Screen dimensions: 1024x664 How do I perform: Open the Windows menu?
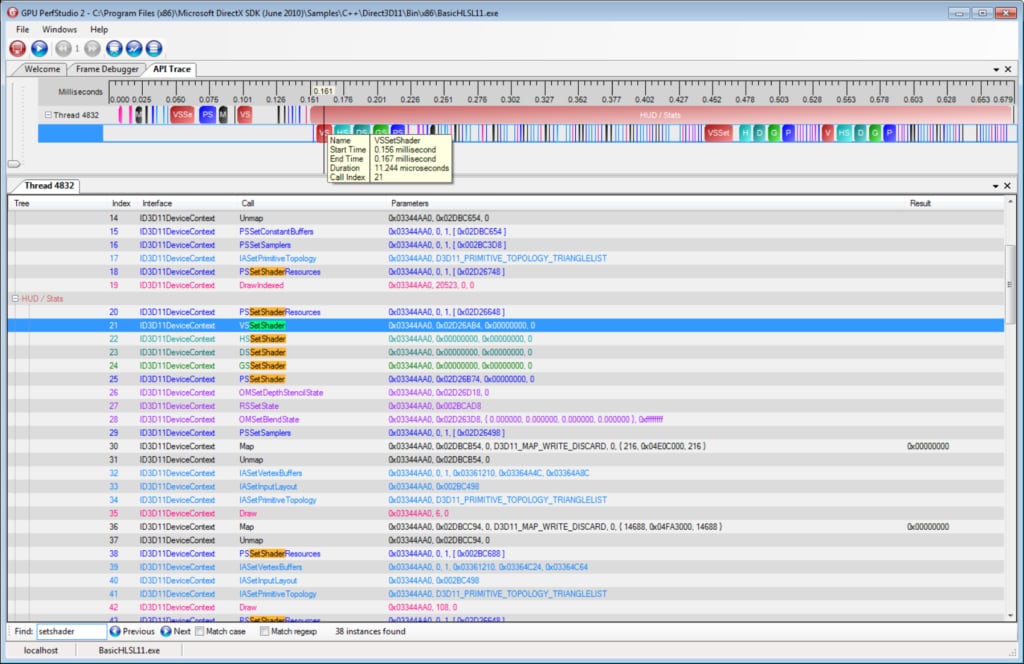coord(59,30)
